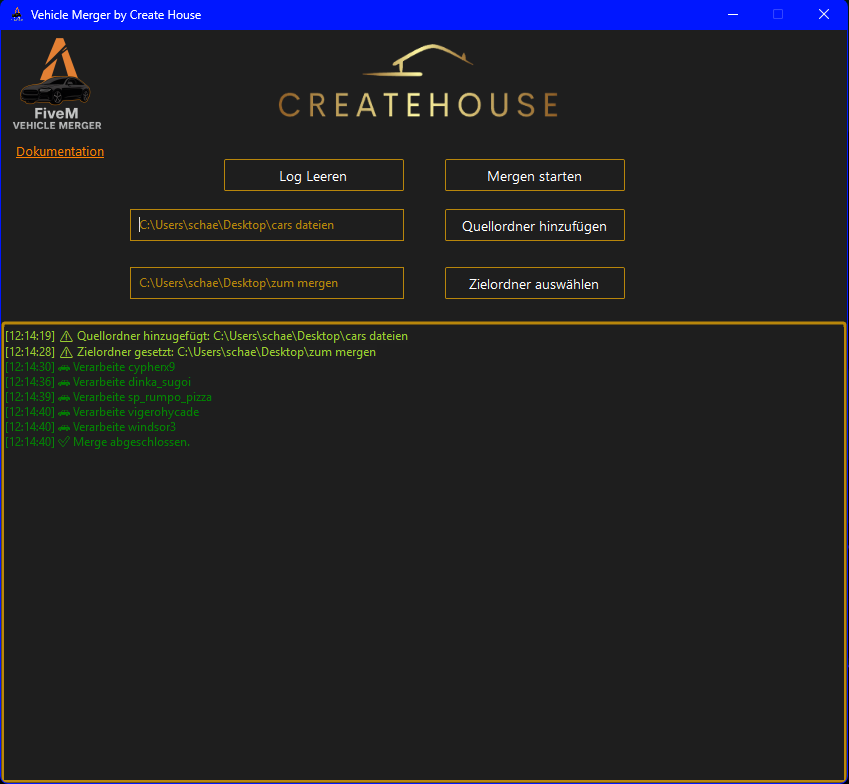This screenshot has width=849, height=784.
Task: Focus the cars dateien source path field
Action: pos(266,225)
